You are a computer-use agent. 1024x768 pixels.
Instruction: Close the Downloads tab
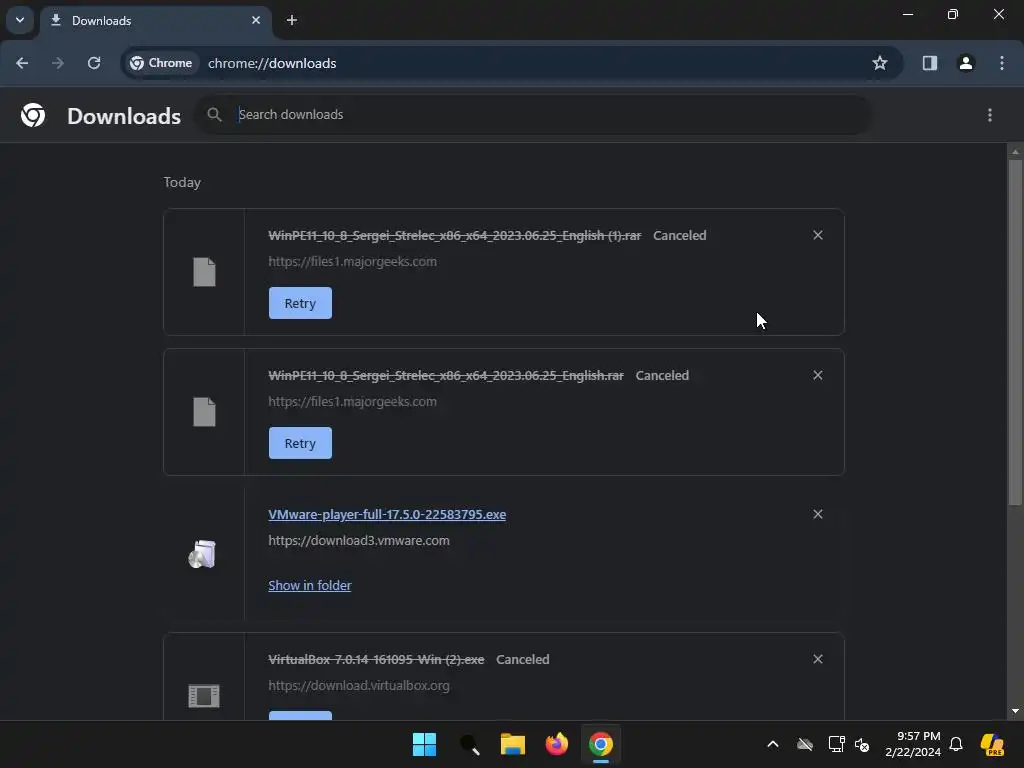pyautogui.click(x=256, y=20)
